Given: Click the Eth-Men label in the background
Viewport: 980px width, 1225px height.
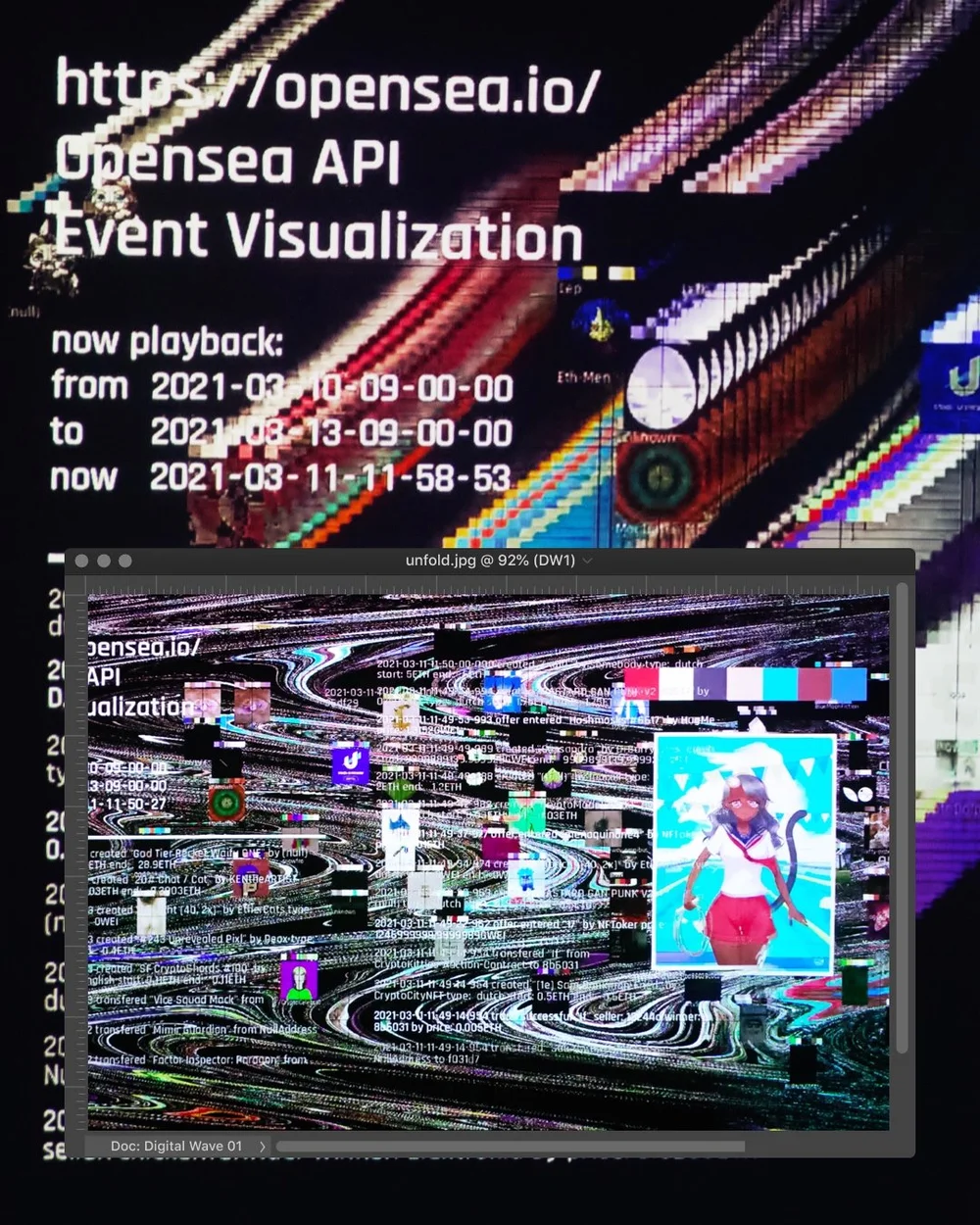Looking at the screenshot, I should [x=583, y=376].
